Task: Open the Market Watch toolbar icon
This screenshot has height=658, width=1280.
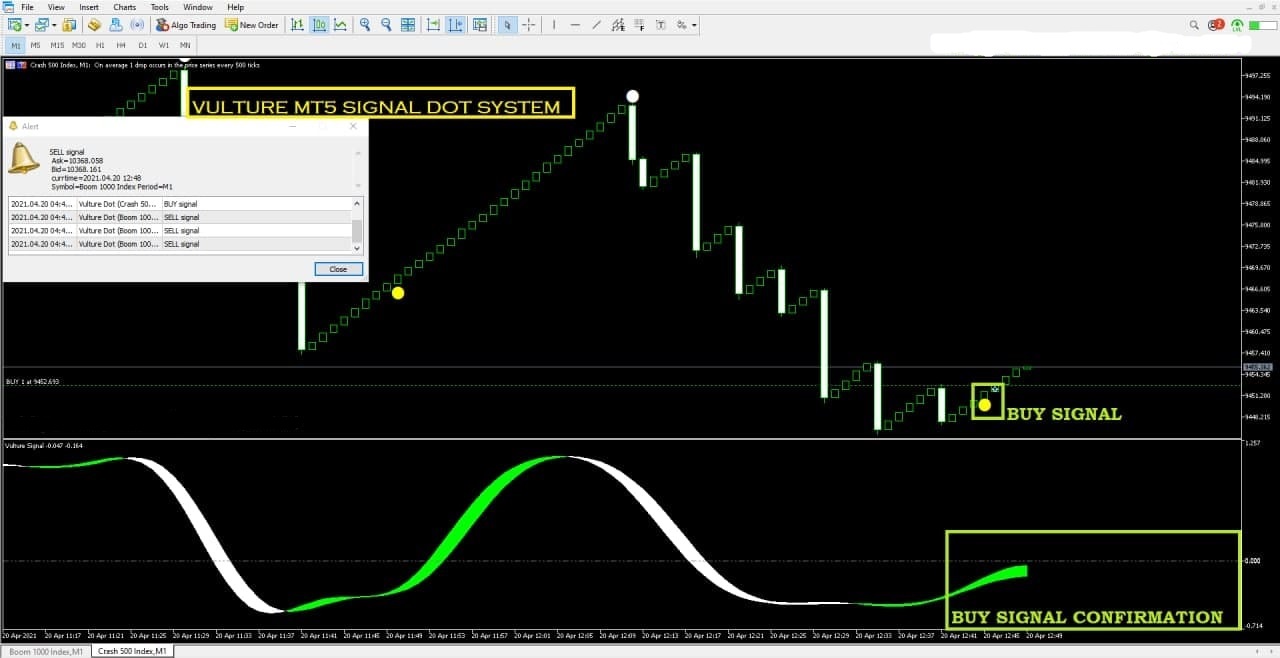Action: click(x=69, y=24)
